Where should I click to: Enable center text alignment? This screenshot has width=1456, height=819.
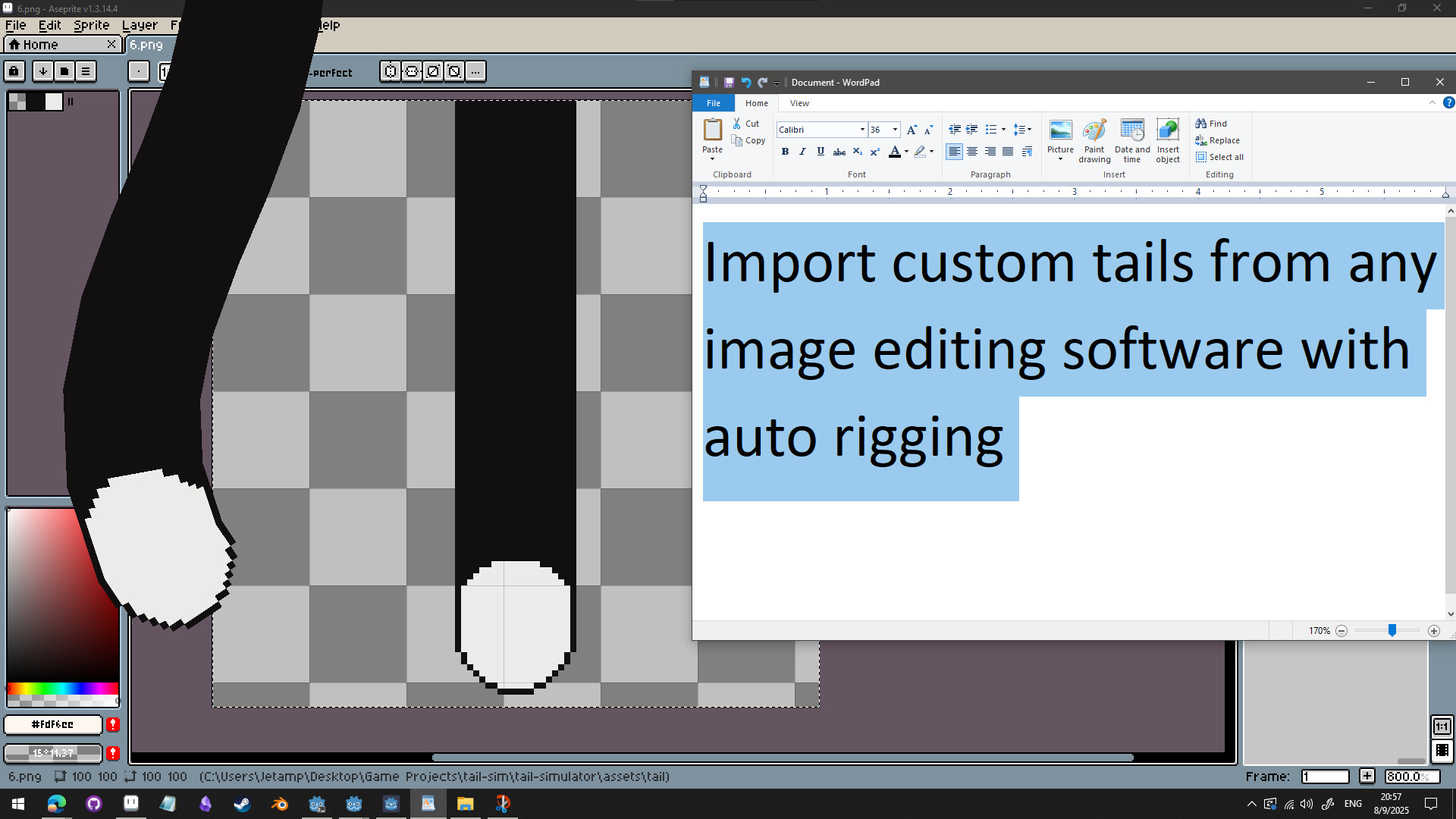coord(973,152)
